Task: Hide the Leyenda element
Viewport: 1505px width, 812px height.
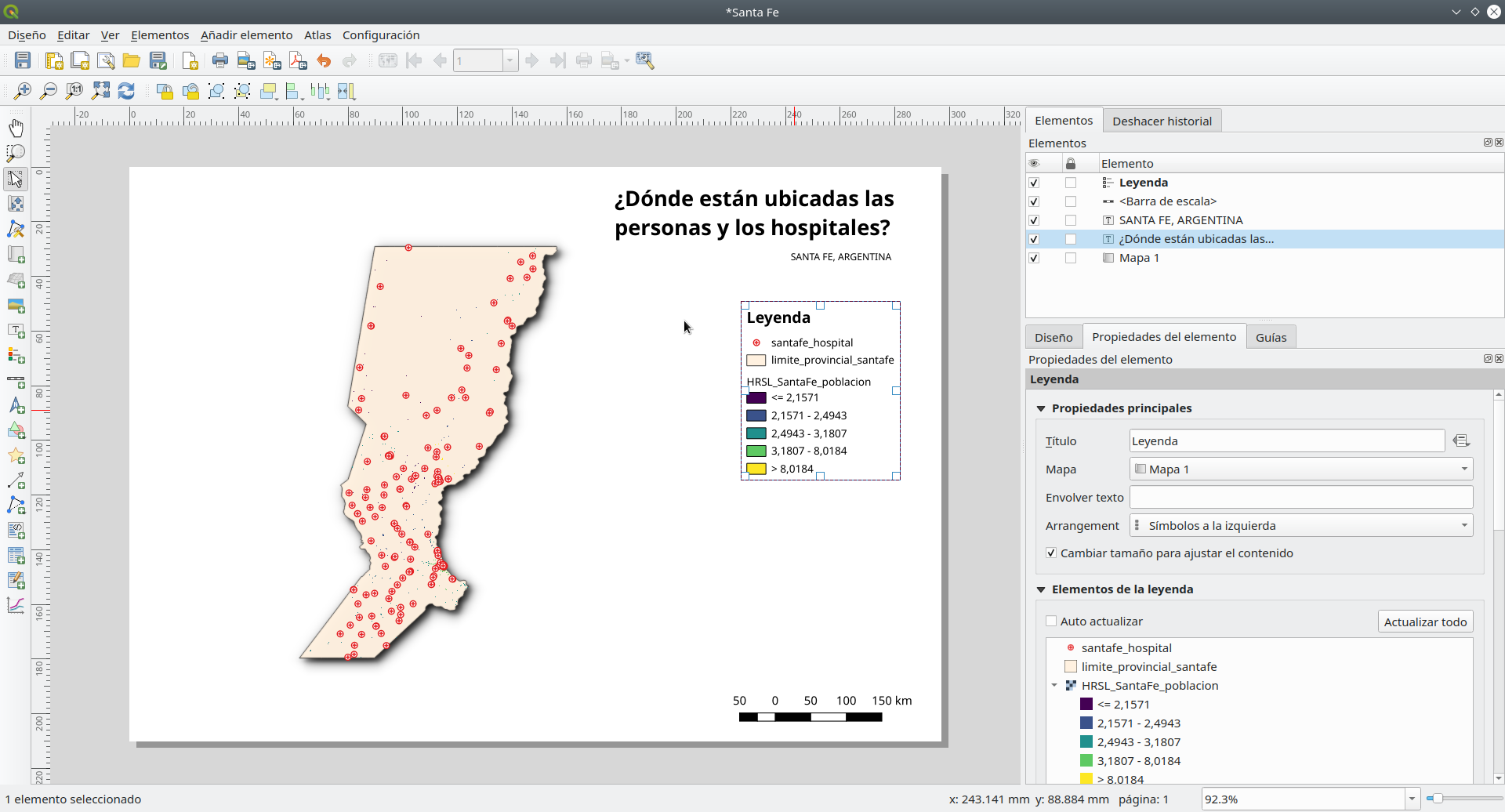Action: coord(1034,183)
